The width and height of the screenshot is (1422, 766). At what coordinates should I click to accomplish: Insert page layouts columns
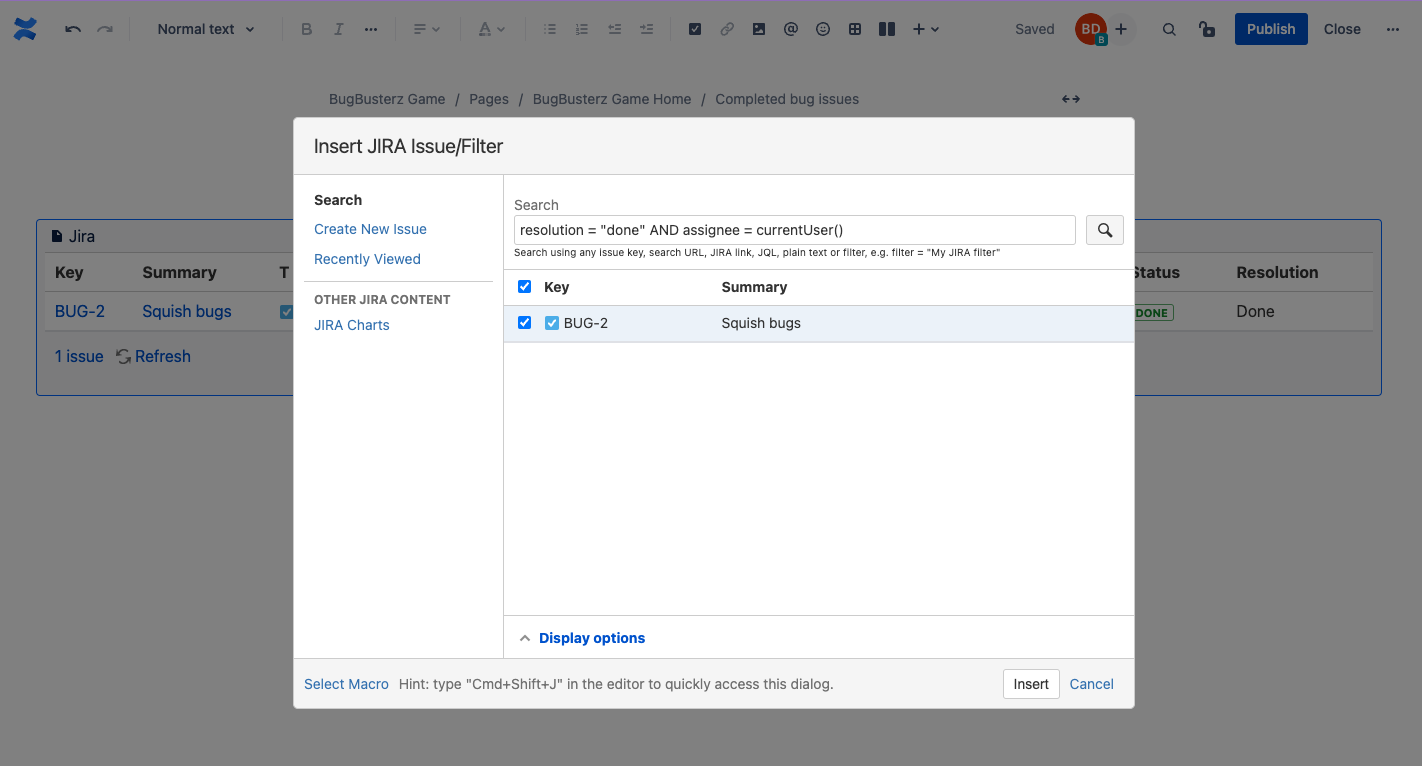point(887,29)
